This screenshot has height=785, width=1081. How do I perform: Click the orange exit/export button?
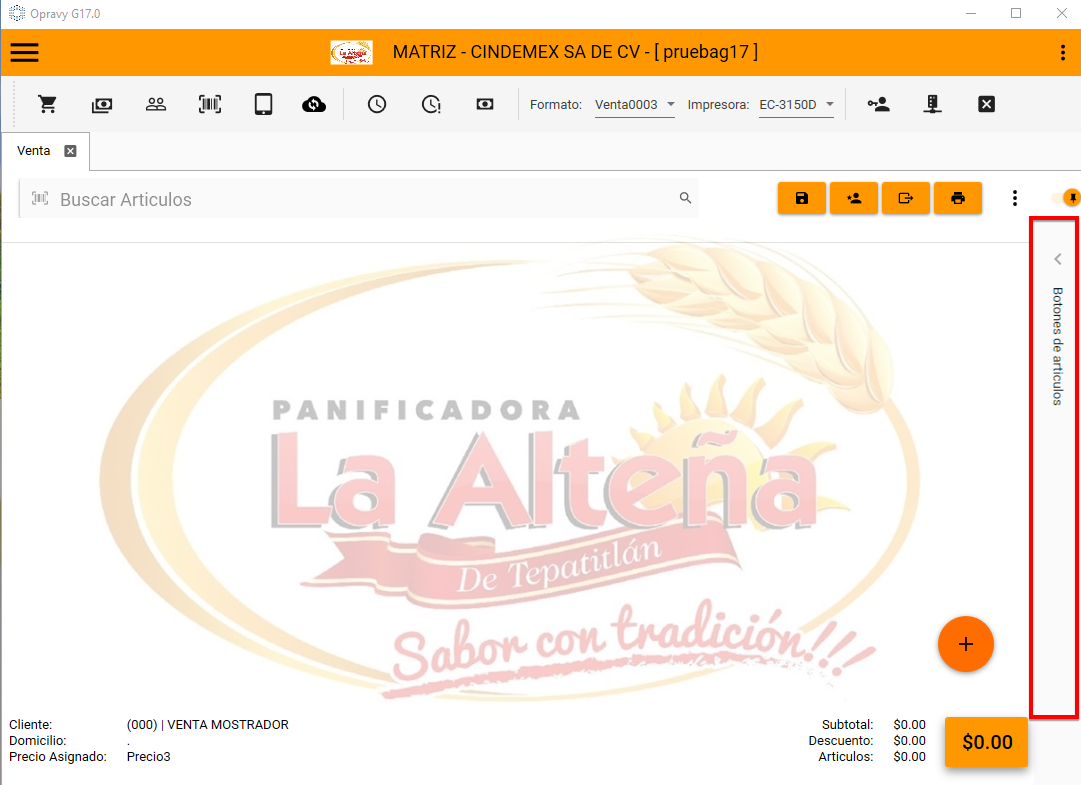click(906, 198)
